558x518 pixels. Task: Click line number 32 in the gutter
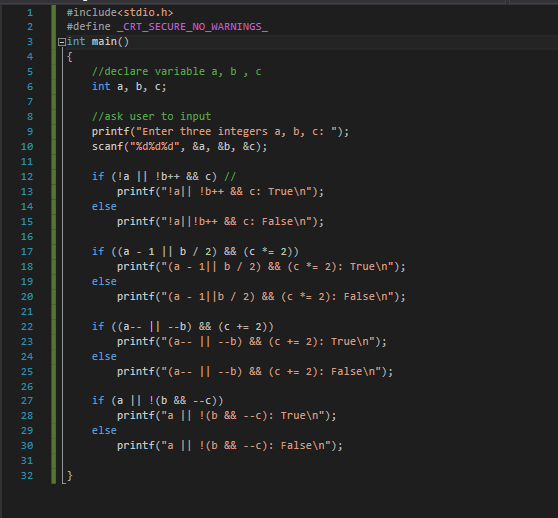(x=27, y=476)
